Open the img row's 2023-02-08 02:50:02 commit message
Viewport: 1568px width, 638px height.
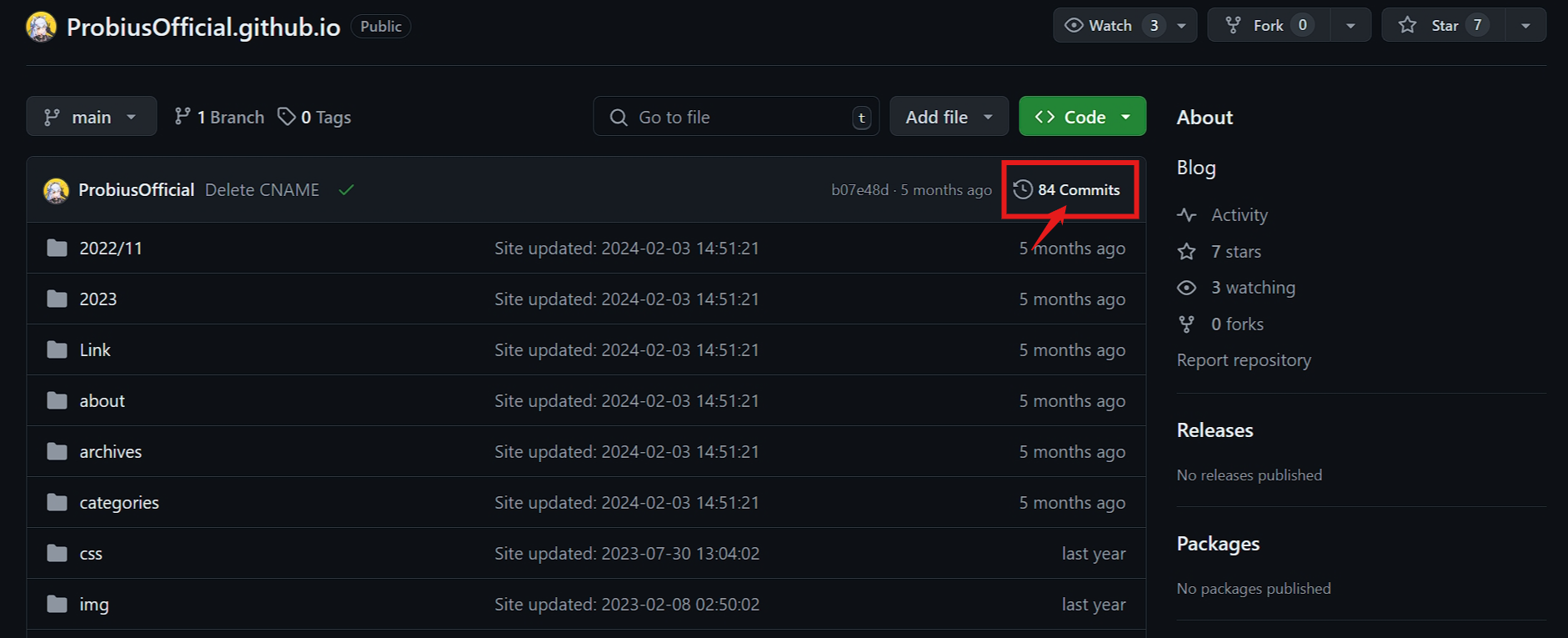tap(627, 605)
